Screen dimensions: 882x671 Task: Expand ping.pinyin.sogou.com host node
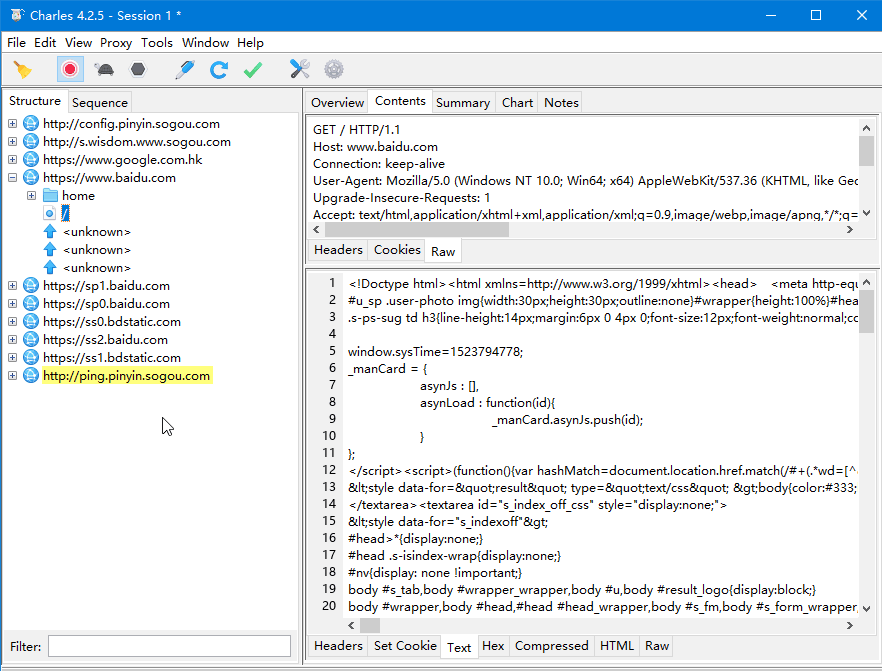point(12,376)
